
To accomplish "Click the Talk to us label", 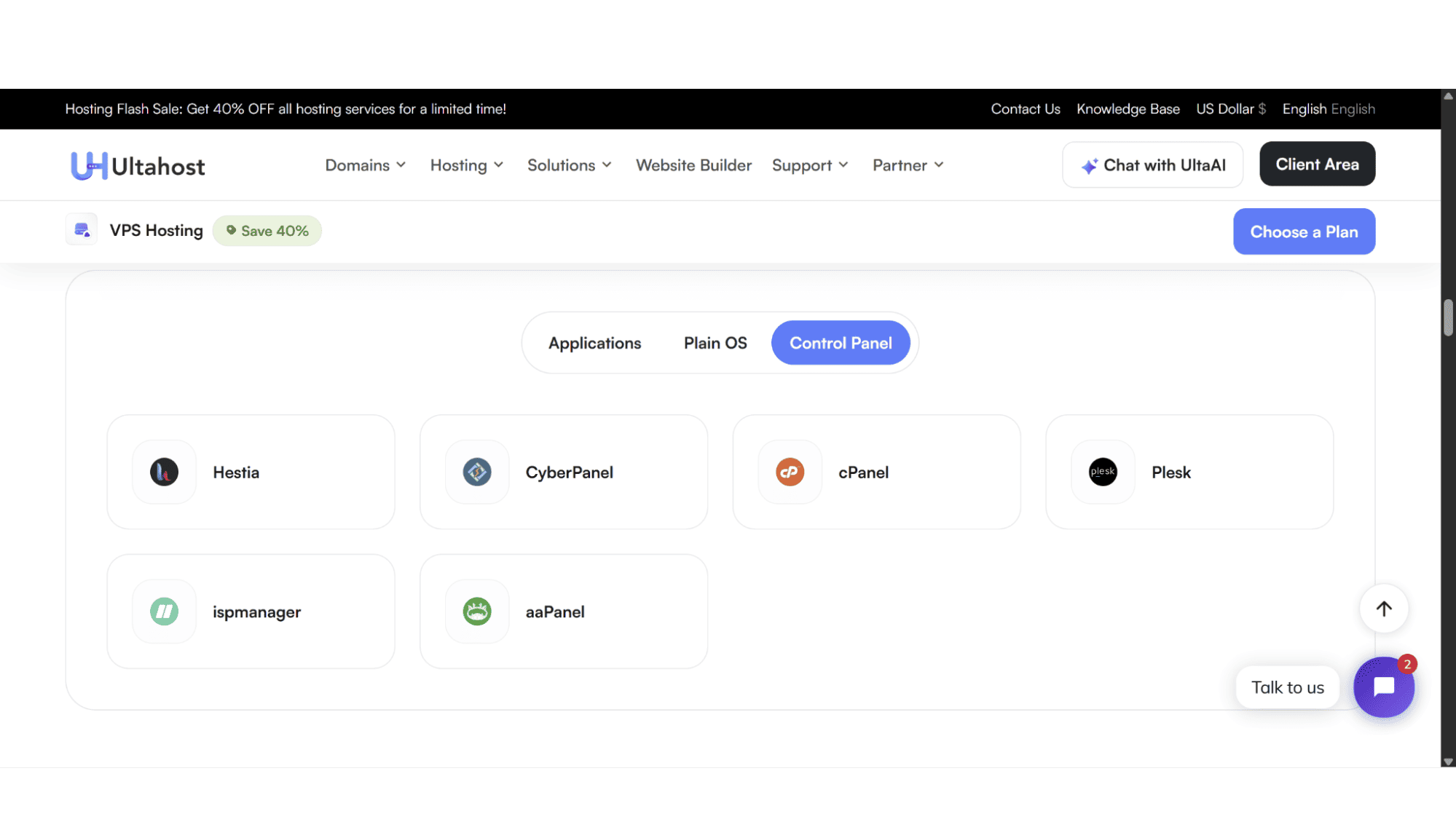I will pos(1287,687).
